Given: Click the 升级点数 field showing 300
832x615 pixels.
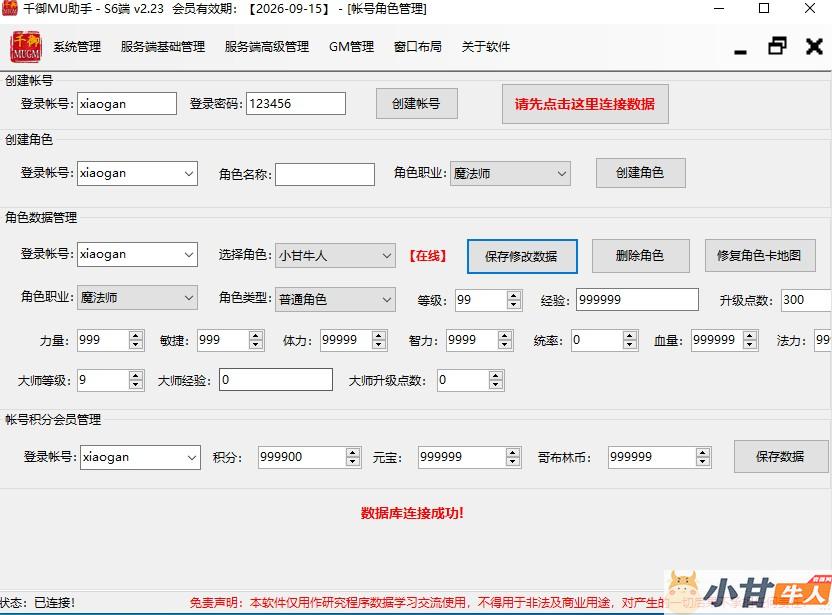Looking at the screenshot, I should pos(806,300).
